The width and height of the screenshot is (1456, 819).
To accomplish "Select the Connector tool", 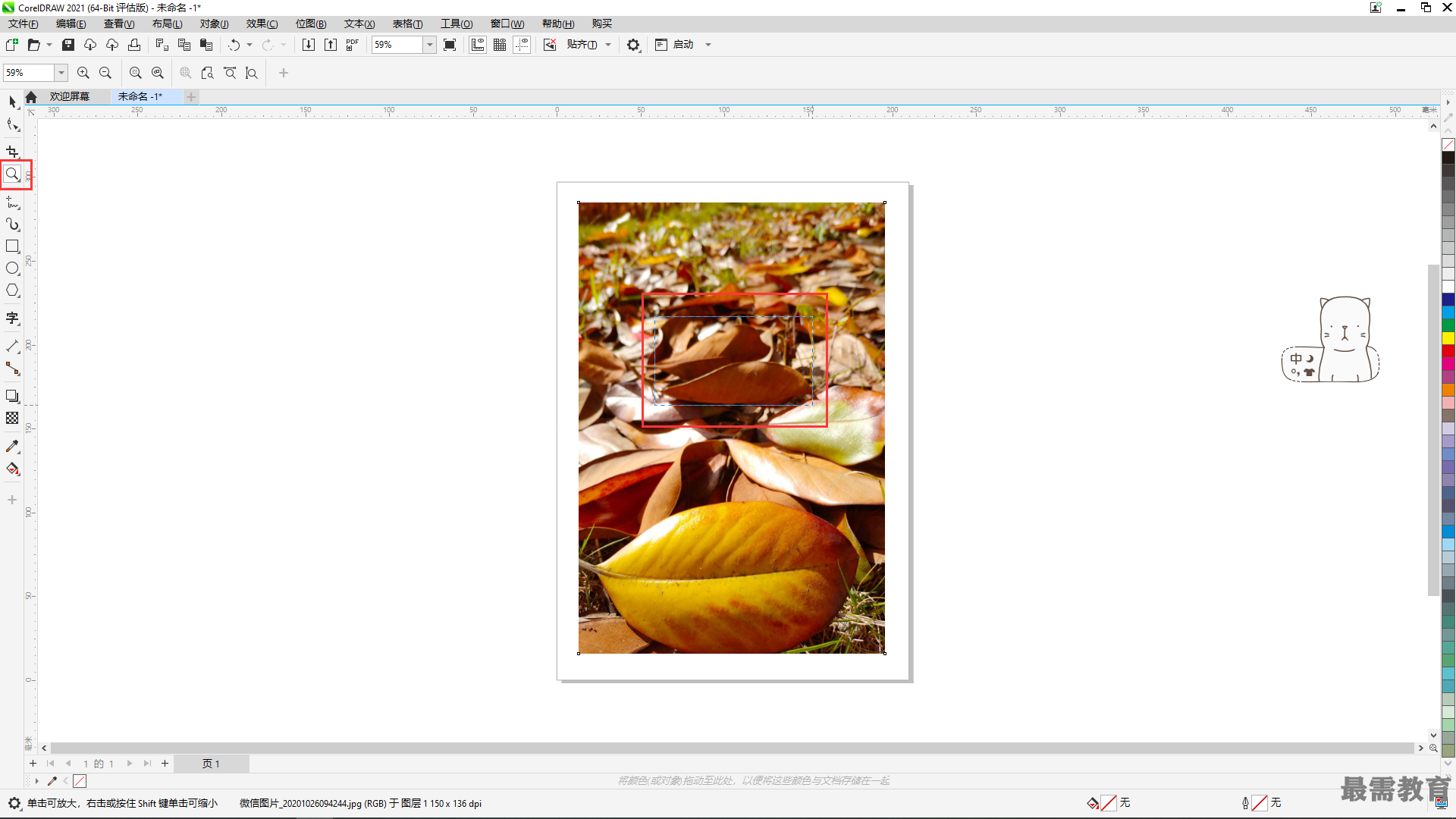I will (12, 369).
